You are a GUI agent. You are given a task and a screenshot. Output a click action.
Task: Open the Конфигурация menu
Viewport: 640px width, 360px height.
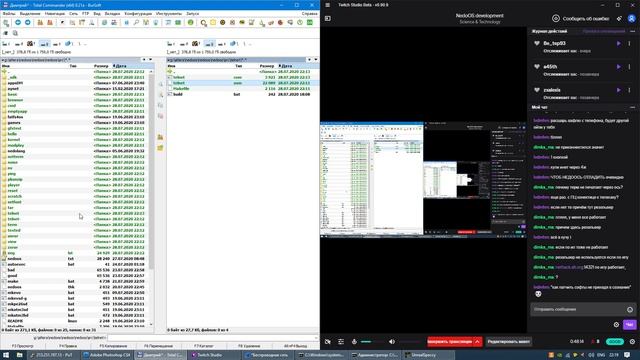click(138, 13)
